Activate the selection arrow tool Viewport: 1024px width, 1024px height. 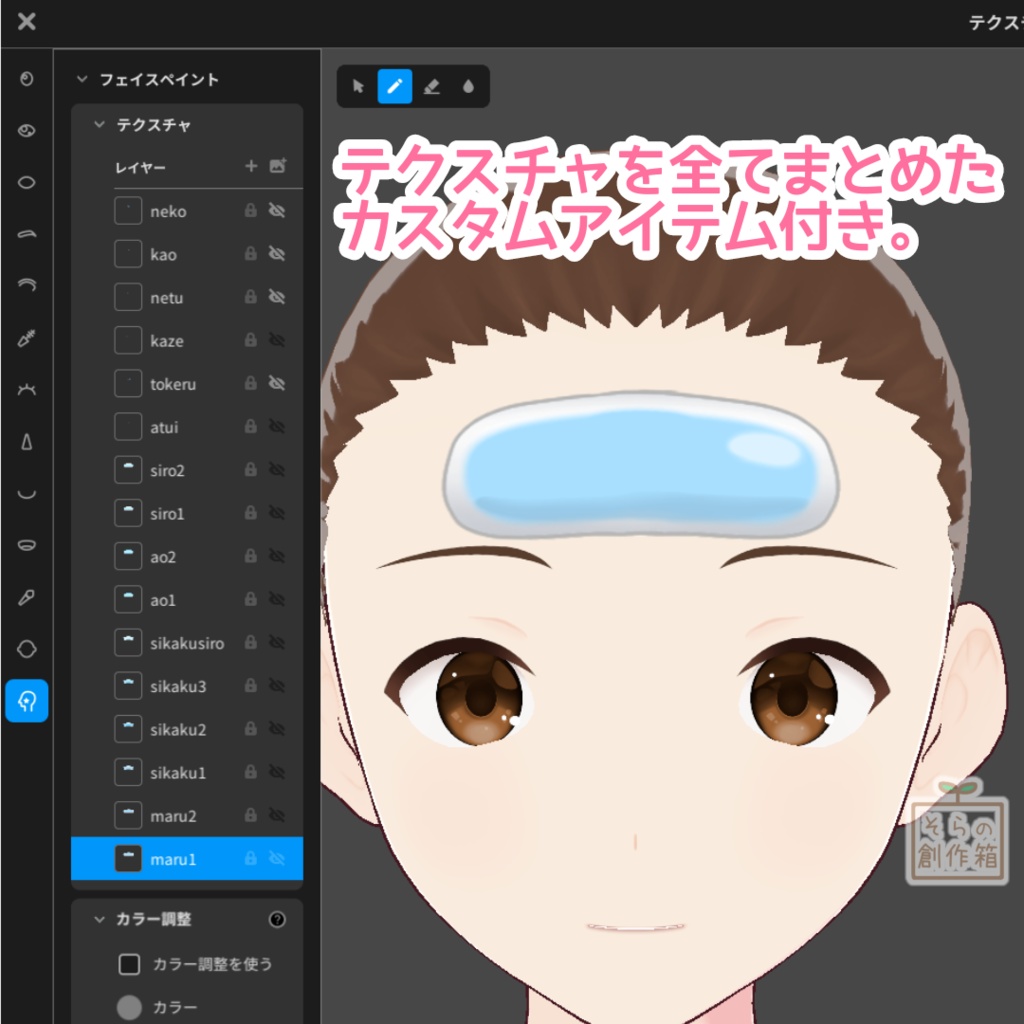(x=357, y=87)
